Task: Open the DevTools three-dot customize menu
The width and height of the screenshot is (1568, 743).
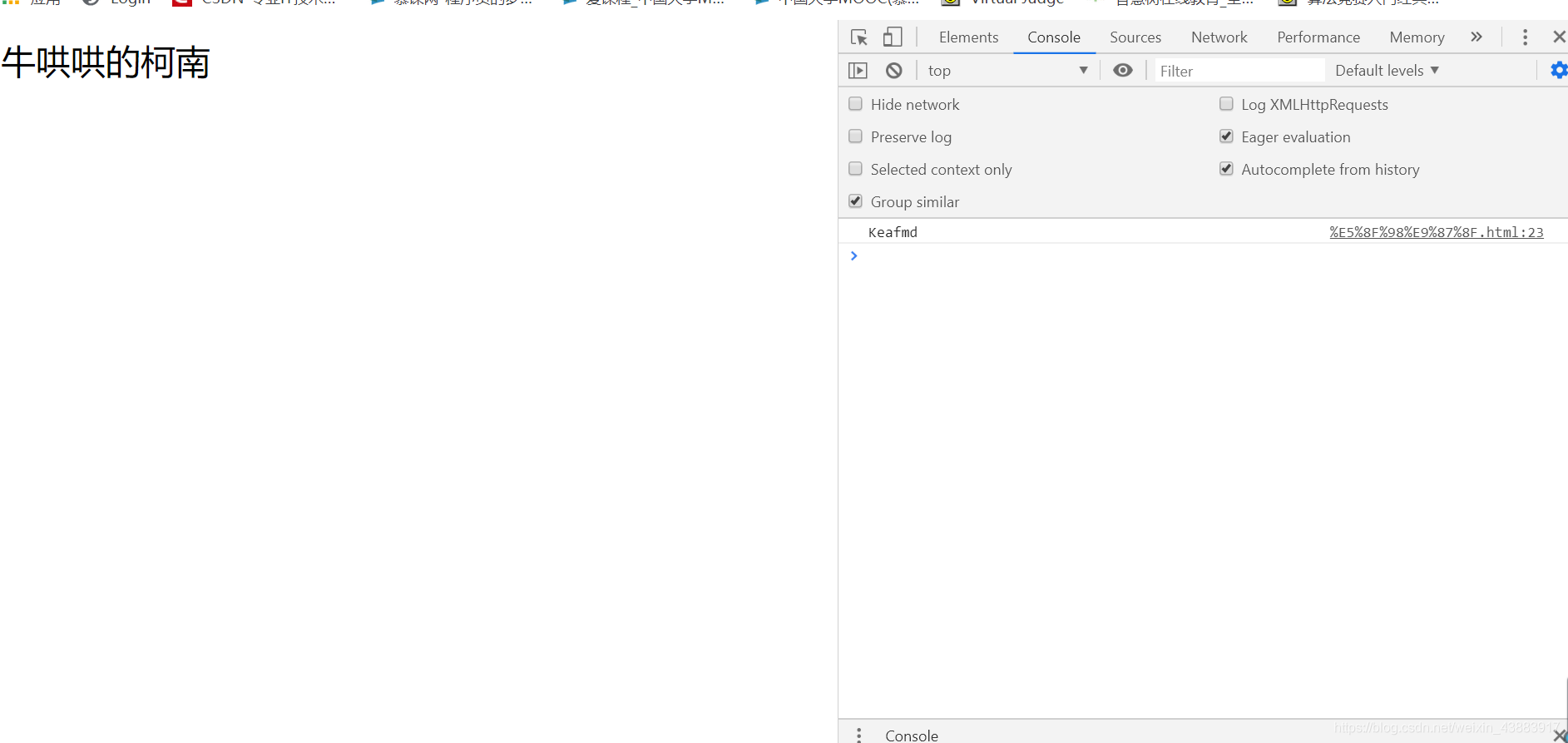Action: click(x=1525, y=37)
